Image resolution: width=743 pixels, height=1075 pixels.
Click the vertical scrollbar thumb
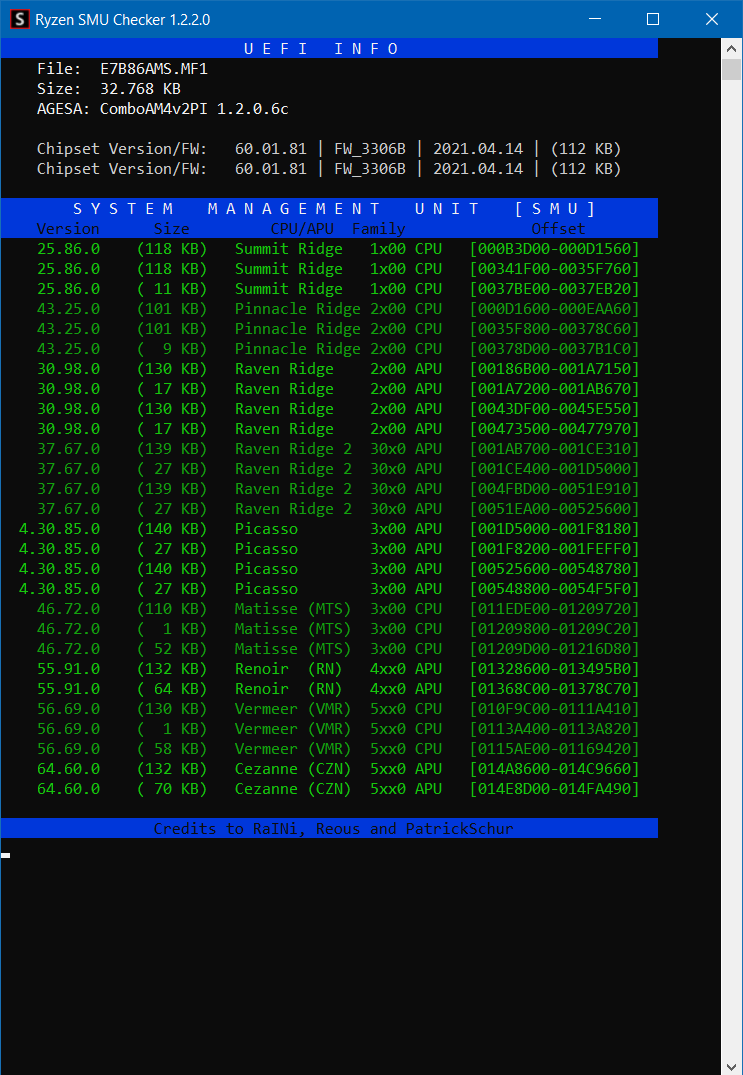(x=731, y=70)
